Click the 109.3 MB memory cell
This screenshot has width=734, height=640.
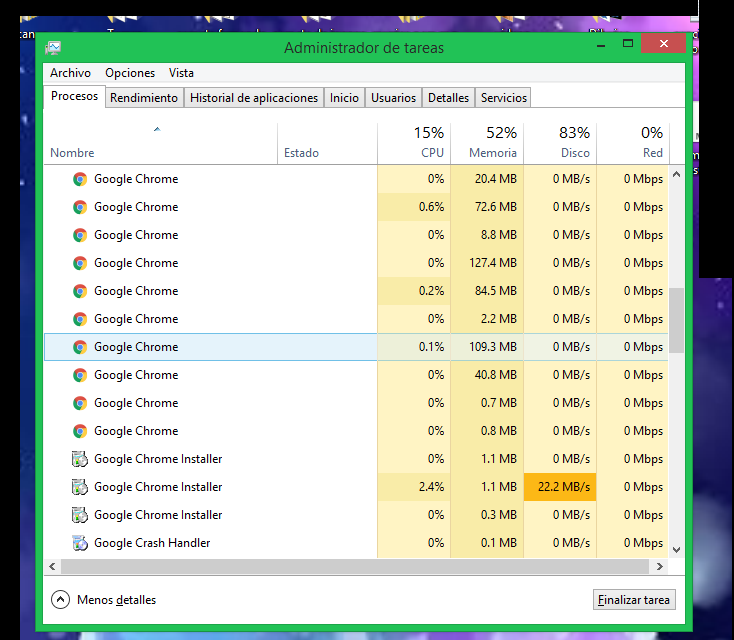[x=487, y=347]
